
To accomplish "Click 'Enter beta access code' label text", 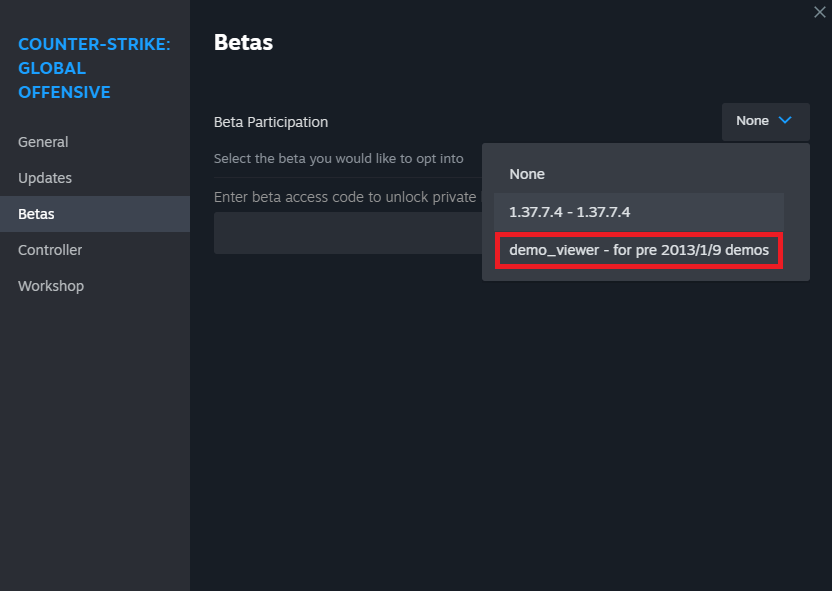I will (344, 197).
